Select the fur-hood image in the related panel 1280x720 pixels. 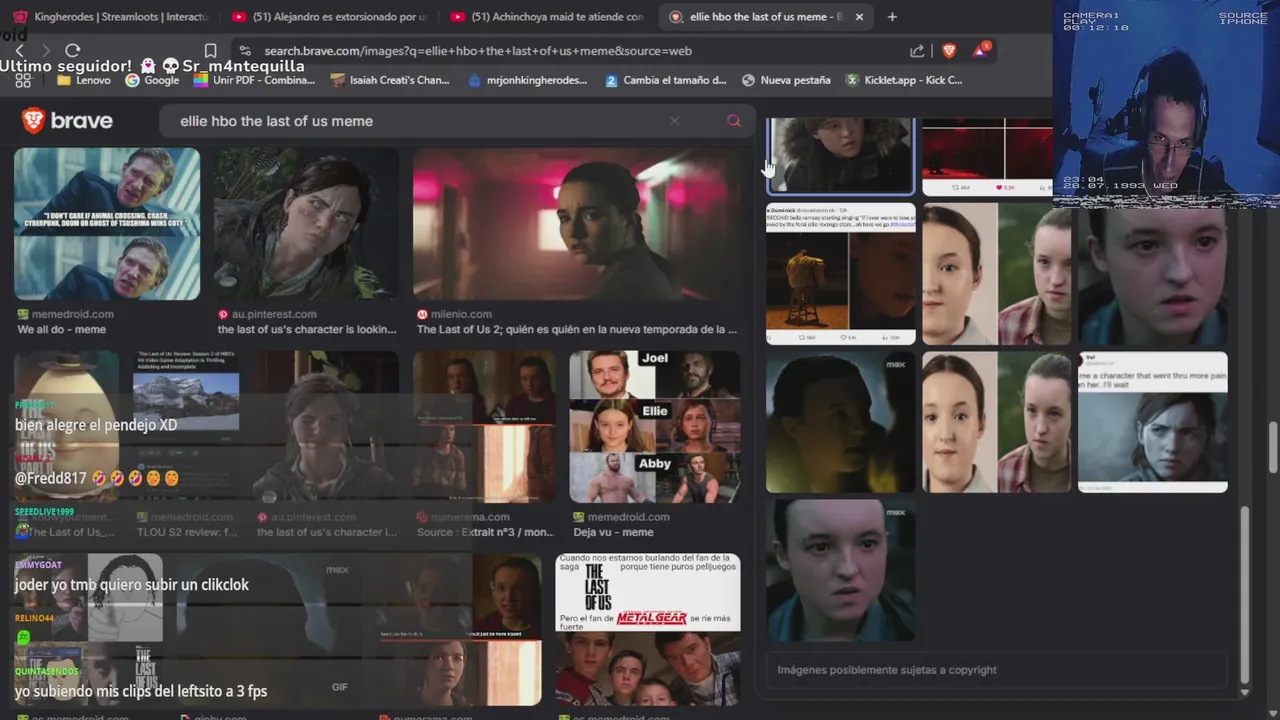(840, 156)
